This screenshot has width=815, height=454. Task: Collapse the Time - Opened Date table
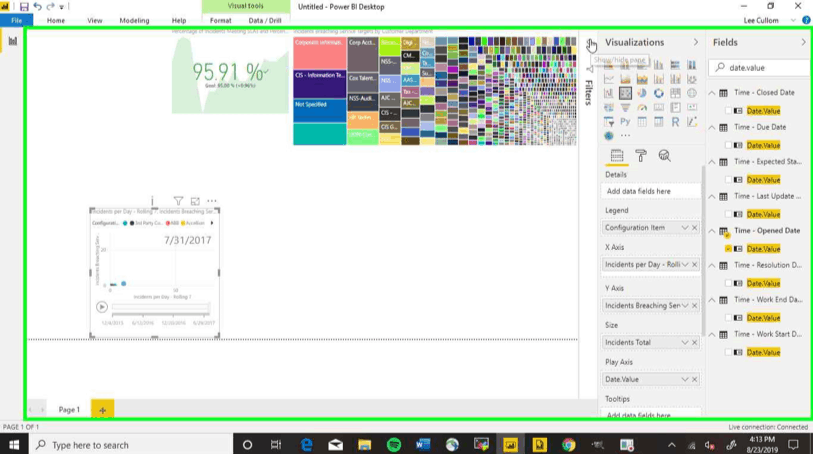coord(712,231)
